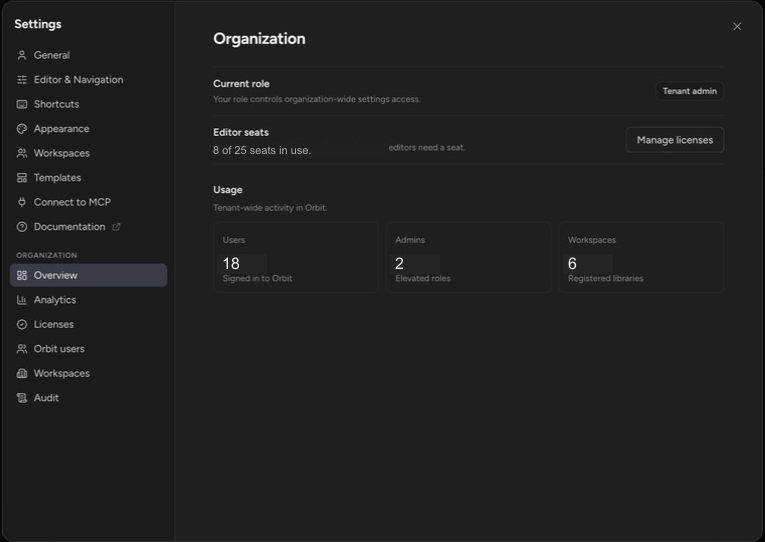Screen dimensions: 765x542
Task: Click the Analytics bar chart icon
Action: click(x=21, y=300)
